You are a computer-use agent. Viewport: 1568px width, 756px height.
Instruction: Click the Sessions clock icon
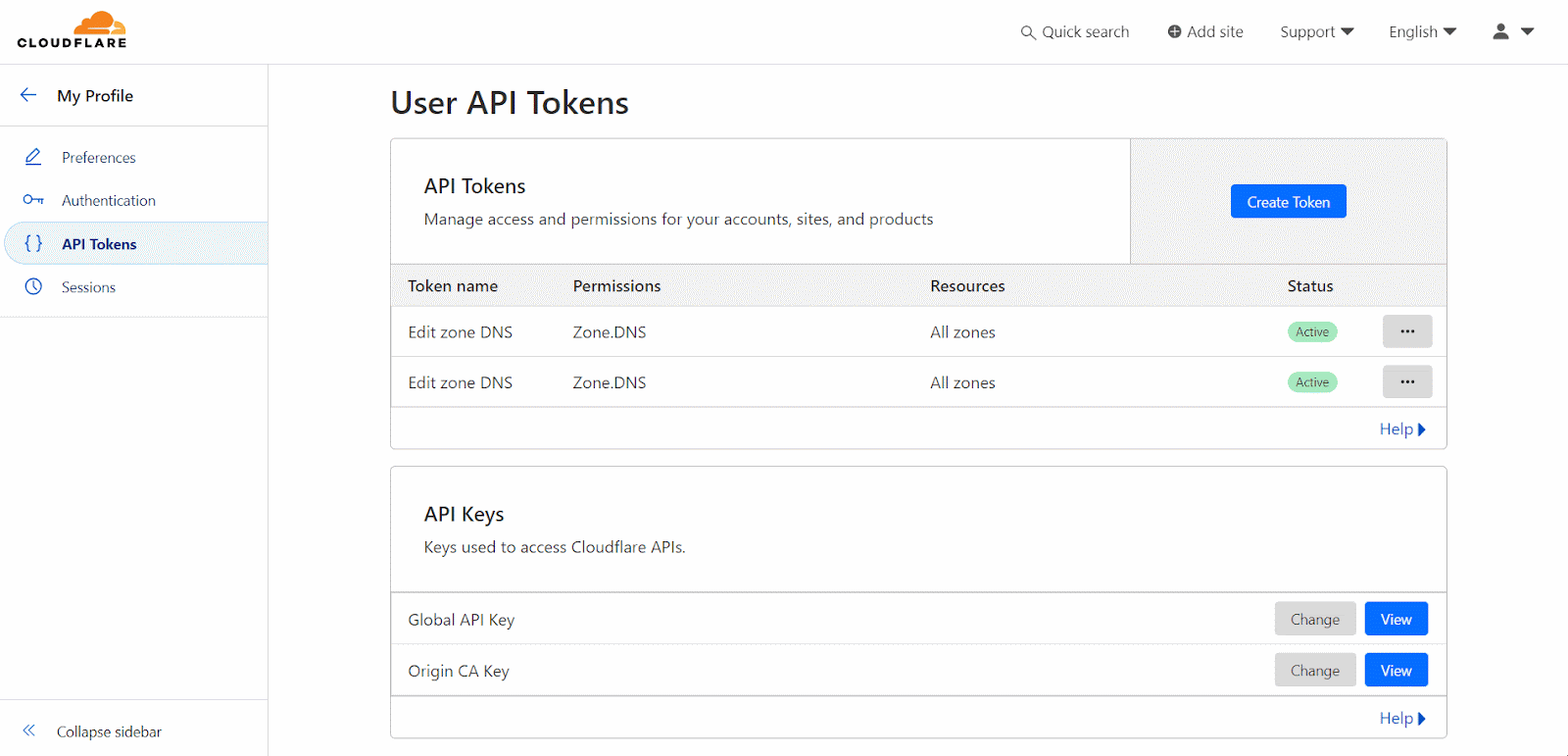(33, 286)
